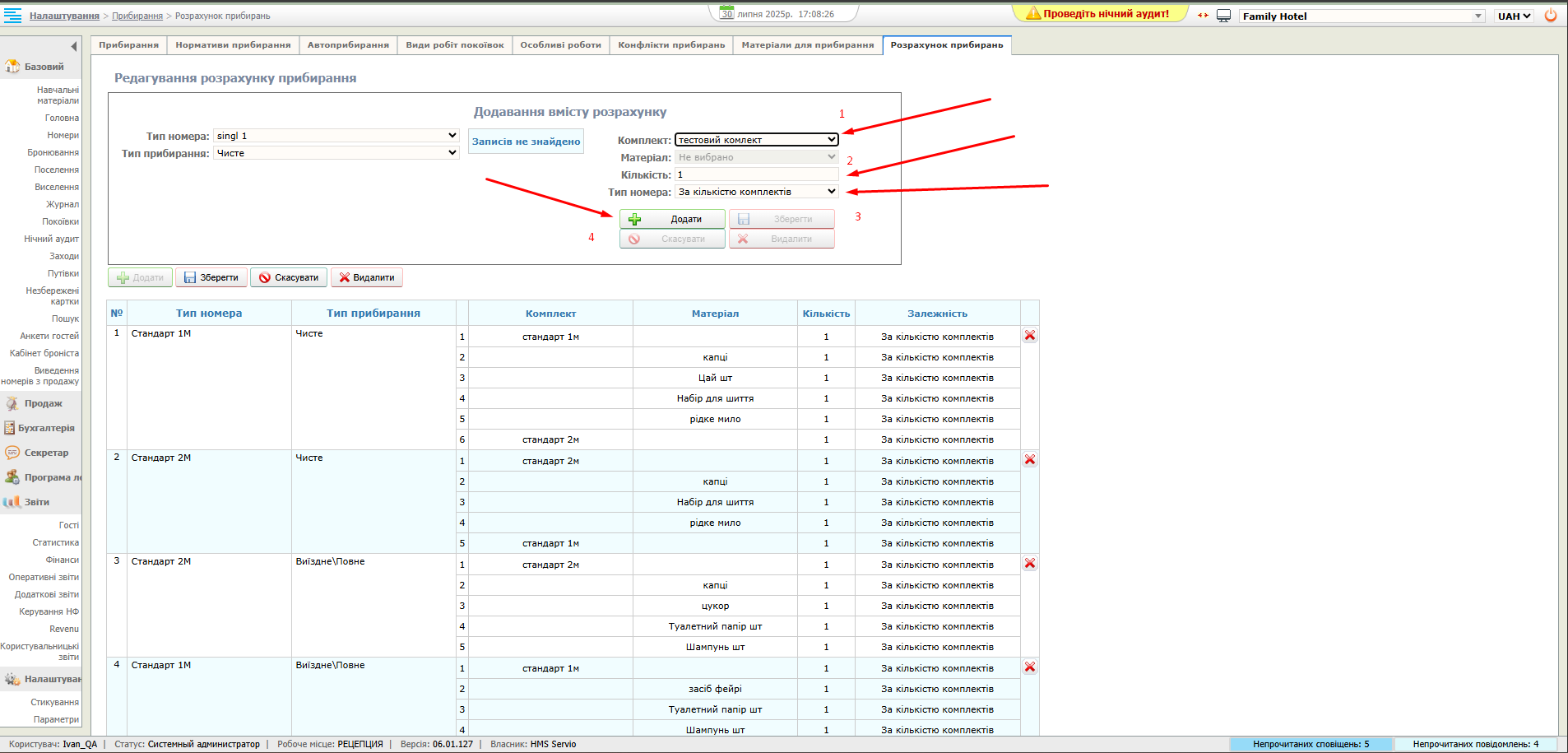Viewport: 1568px width, 753px height.
Task: Open the Матеріали для прибирання tab
Action: pyautogui.click(x=807, y=45)
